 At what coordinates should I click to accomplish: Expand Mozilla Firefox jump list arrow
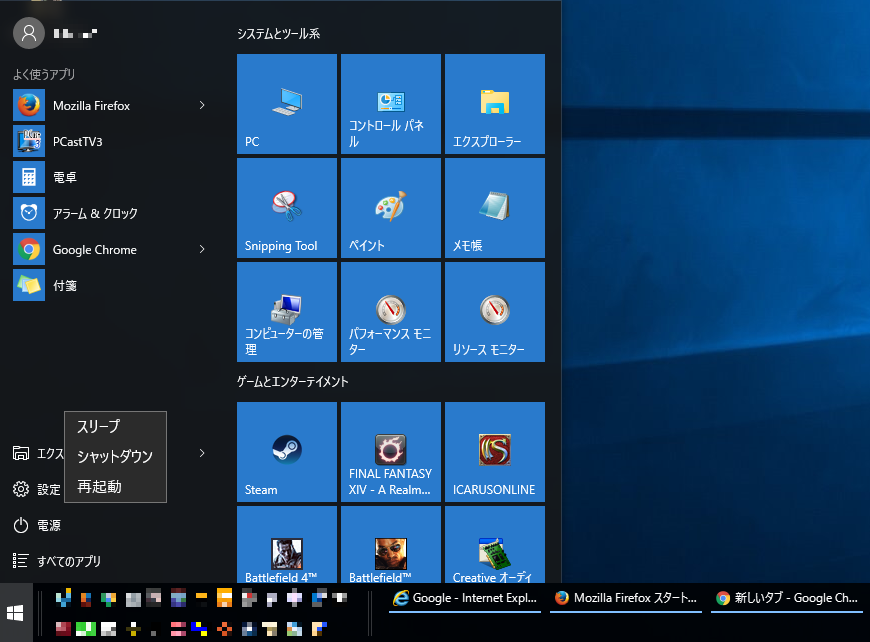pyautogui.click(x=202, y=105)
